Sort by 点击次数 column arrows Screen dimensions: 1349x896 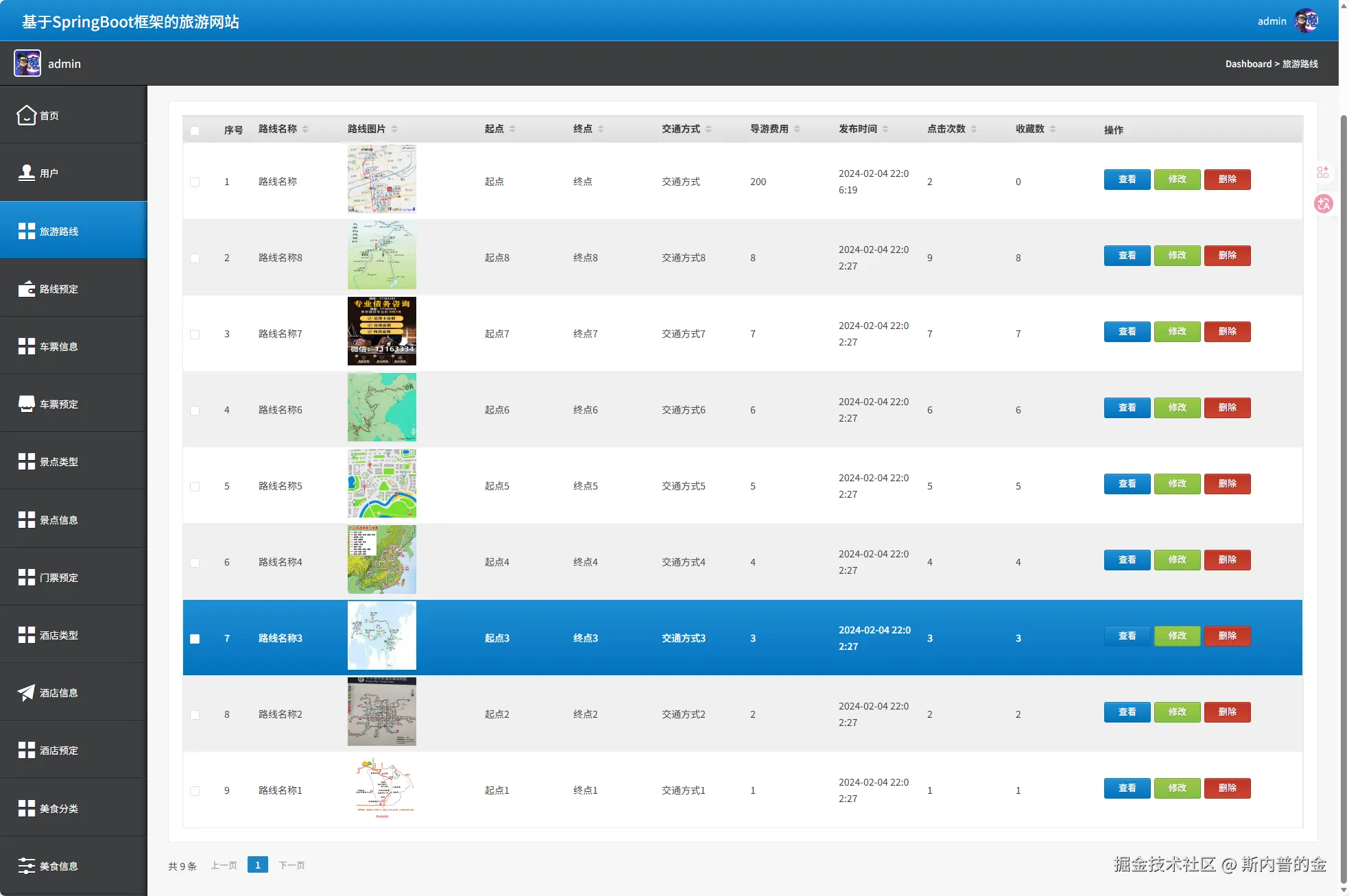(974, 129)
